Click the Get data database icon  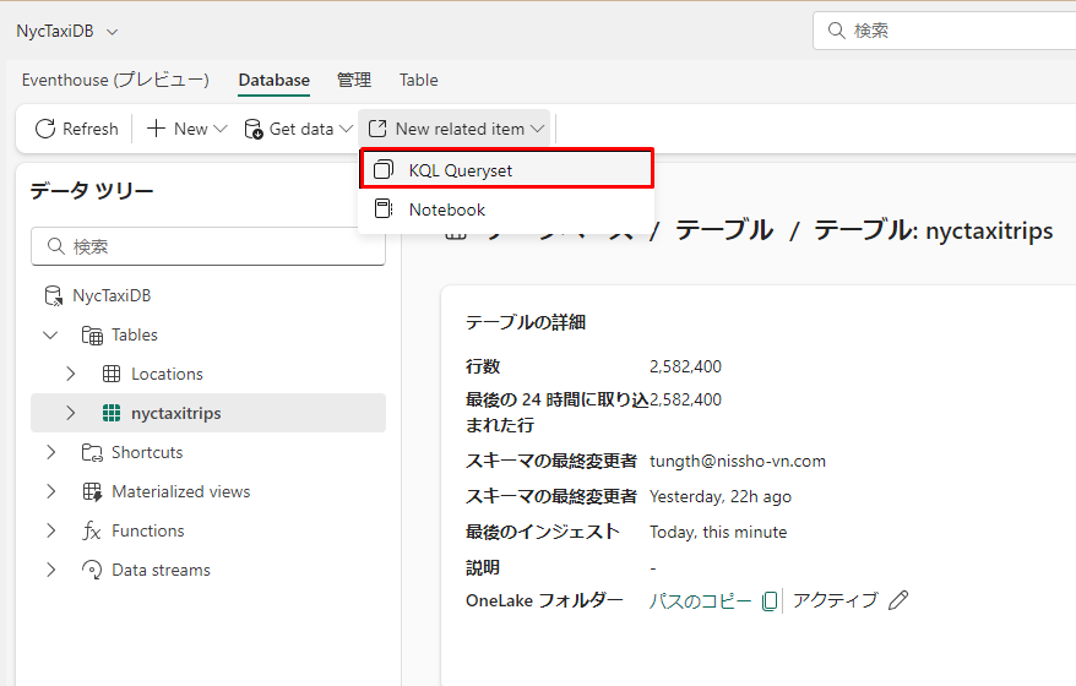(254, 129)
